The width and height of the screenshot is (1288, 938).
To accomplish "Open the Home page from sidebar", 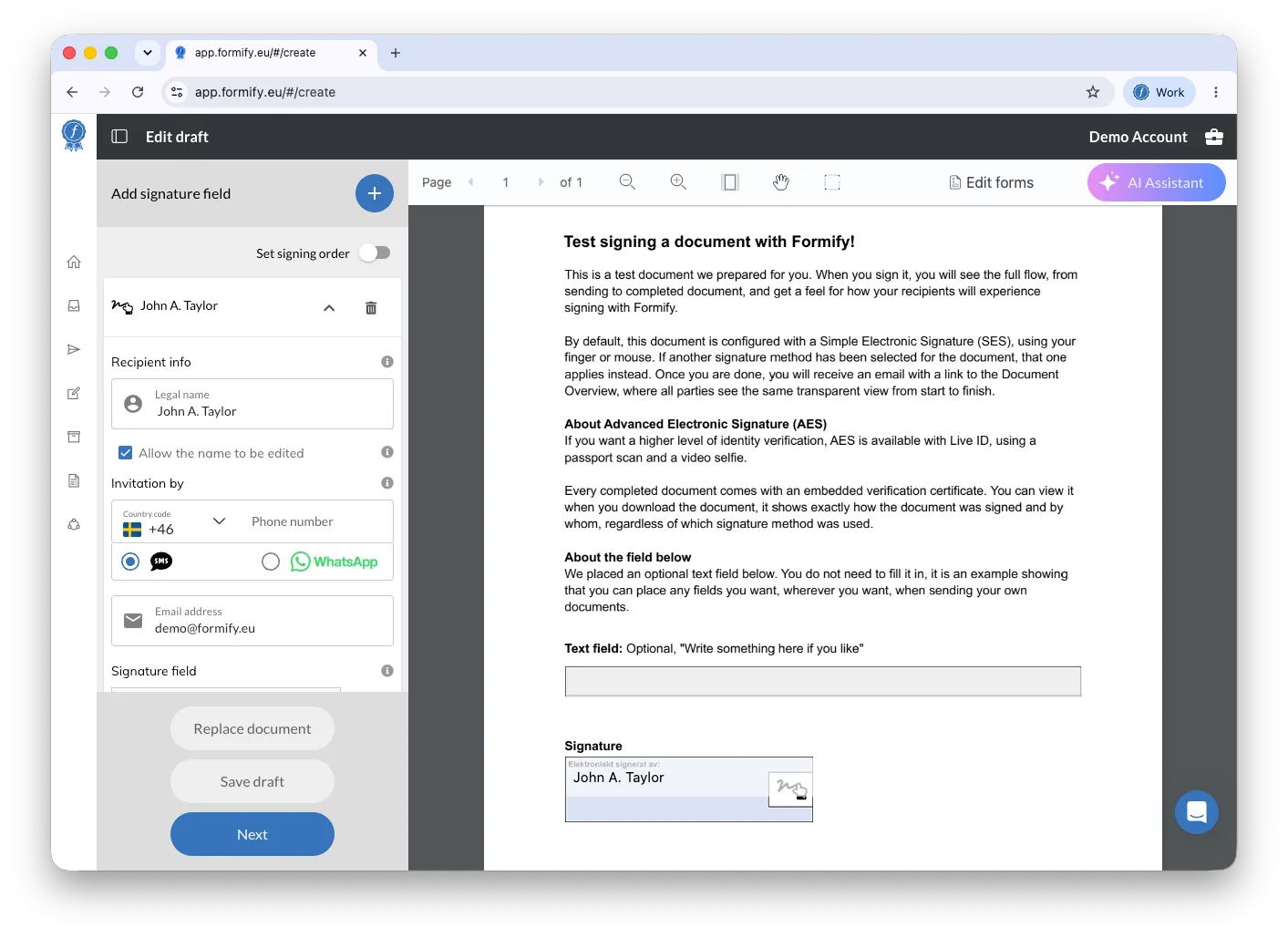I will (74, 263).
